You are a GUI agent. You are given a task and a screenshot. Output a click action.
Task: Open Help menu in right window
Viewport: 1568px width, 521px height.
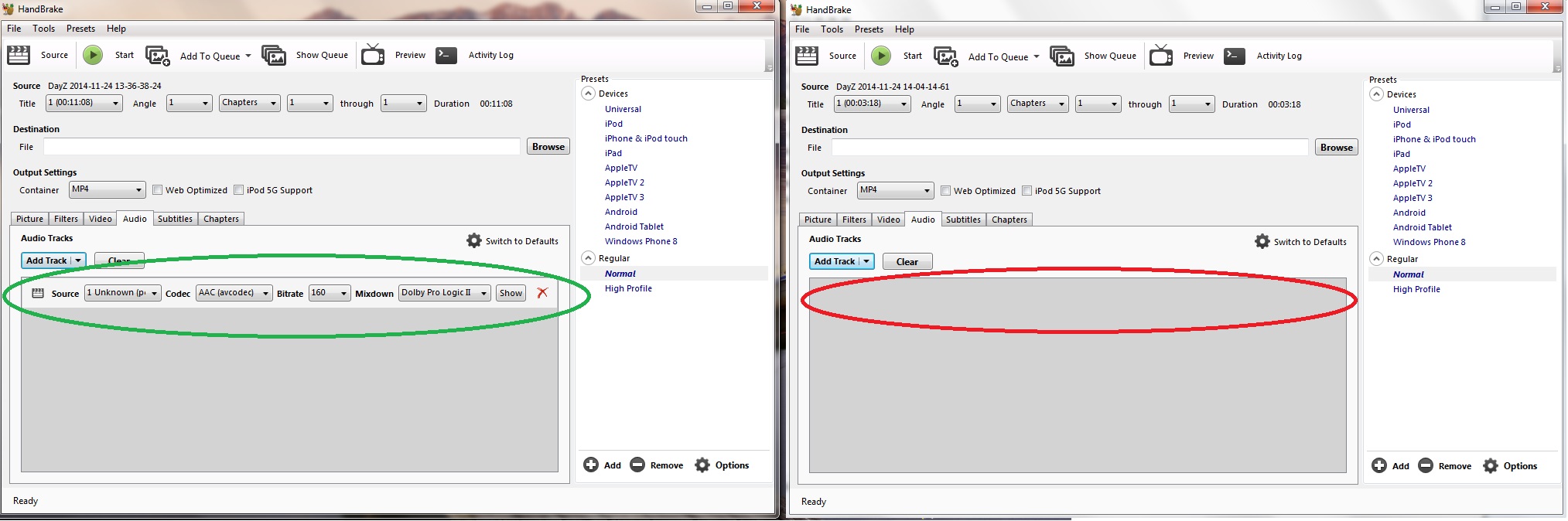pos(904,29)
